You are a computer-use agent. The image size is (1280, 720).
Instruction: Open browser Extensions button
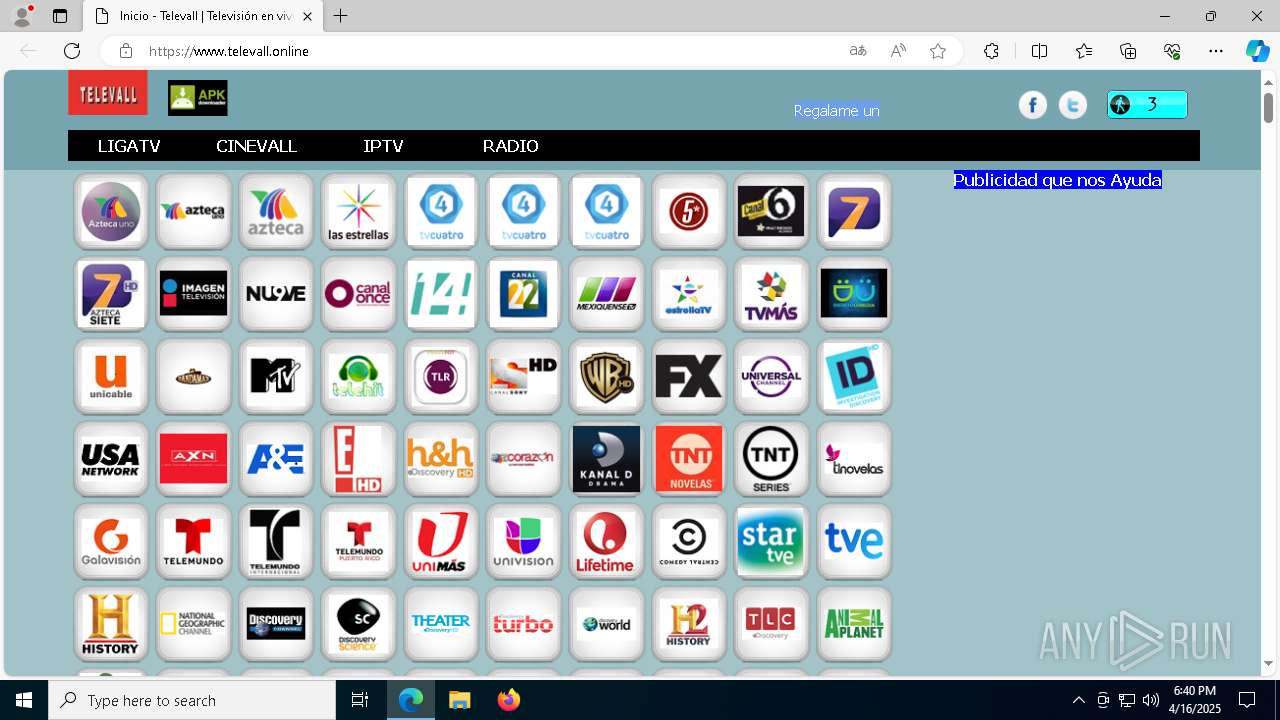point(991,51)
